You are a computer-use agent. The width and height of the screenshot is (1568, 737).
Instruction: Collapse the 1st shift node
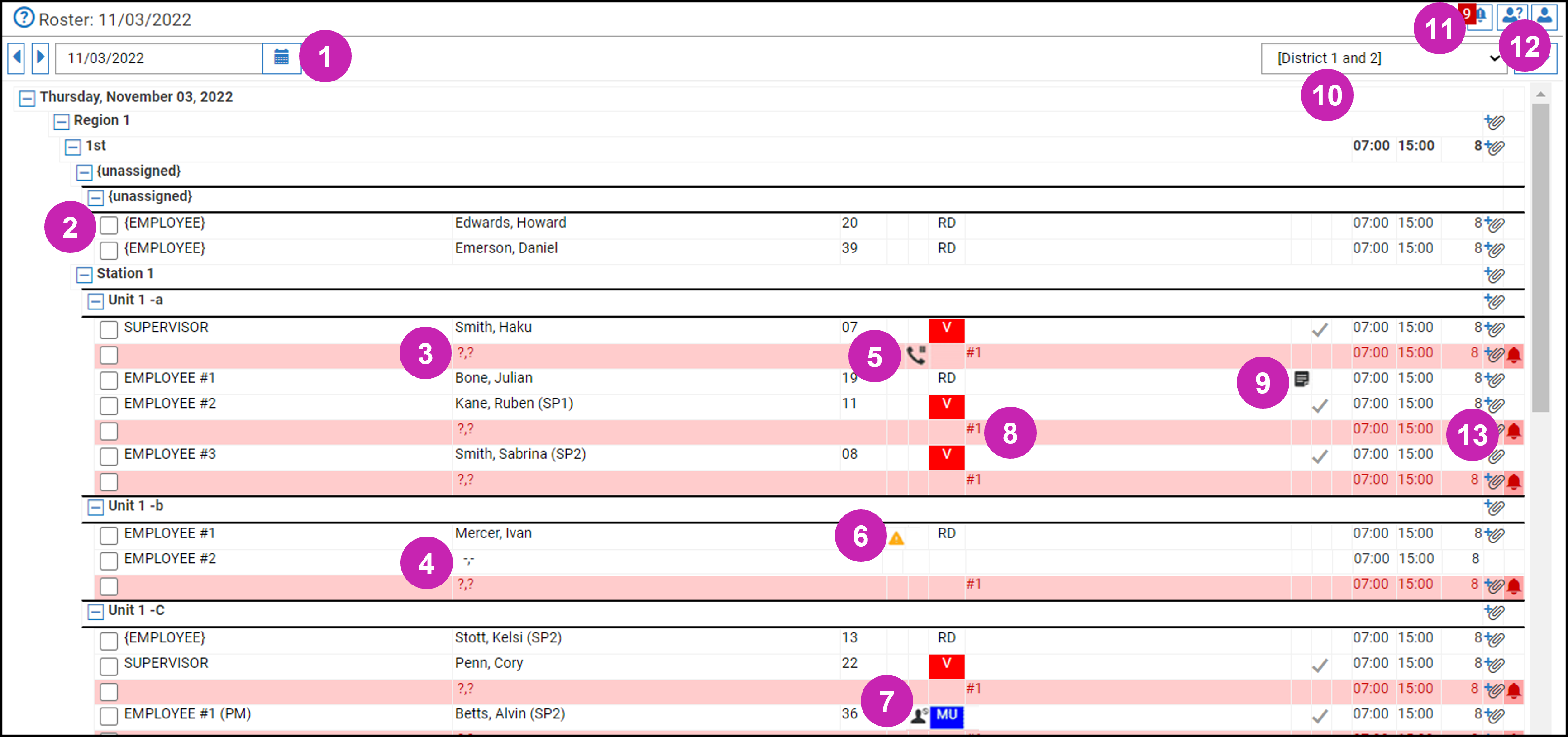click(72, 147)
